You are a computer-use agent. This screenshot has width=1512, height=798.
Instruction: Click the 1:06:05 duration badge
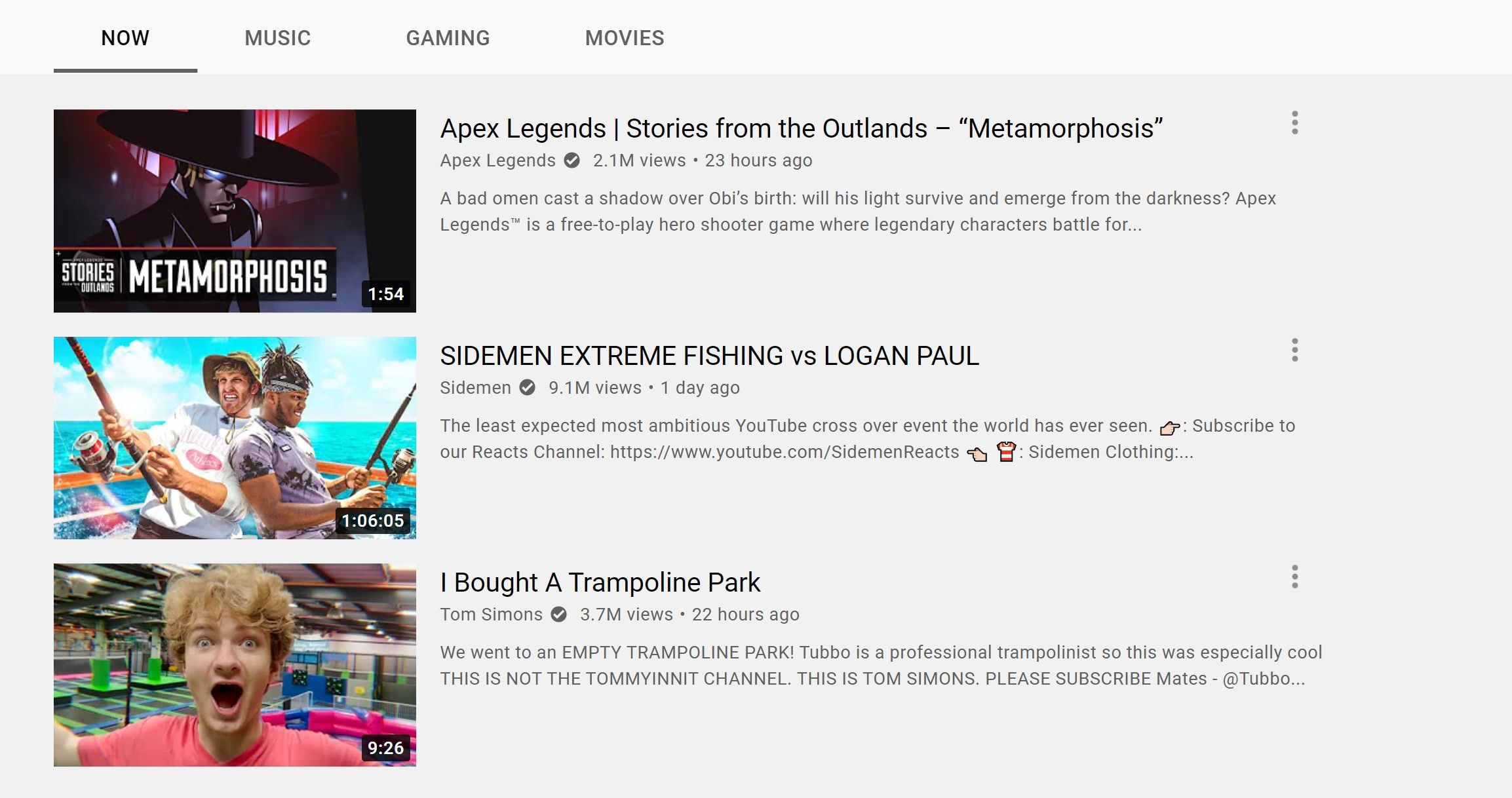pyautogui.click(x=372, y=521)
